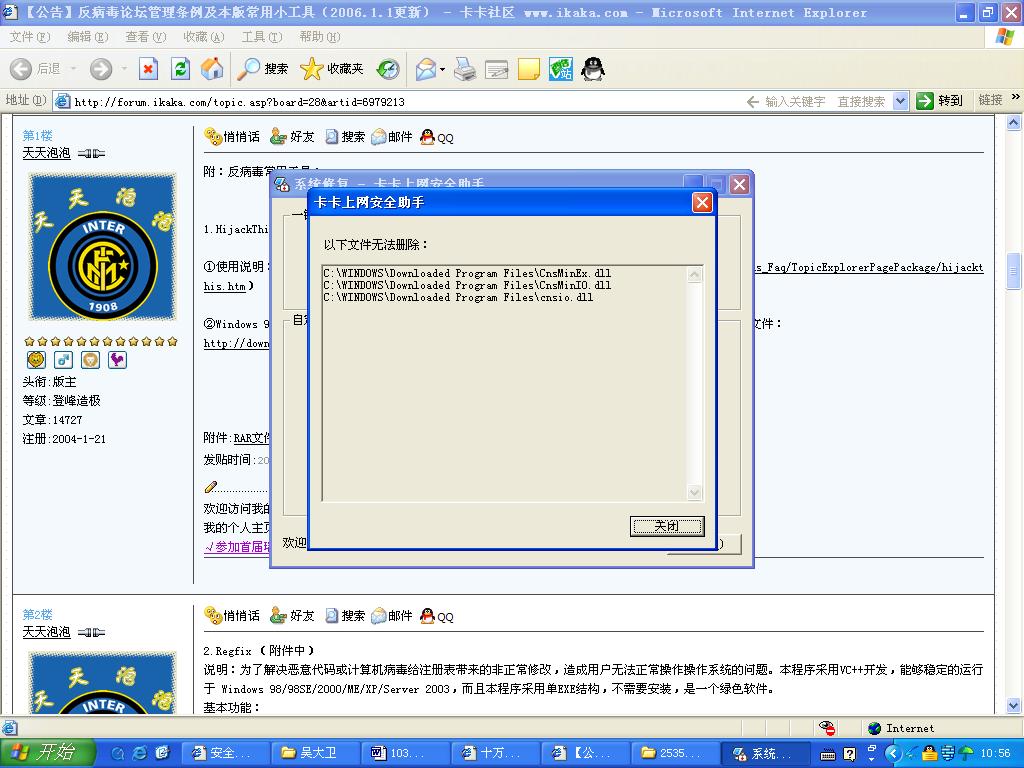Click the page scrollbar up arrow

coord(1014,122)
